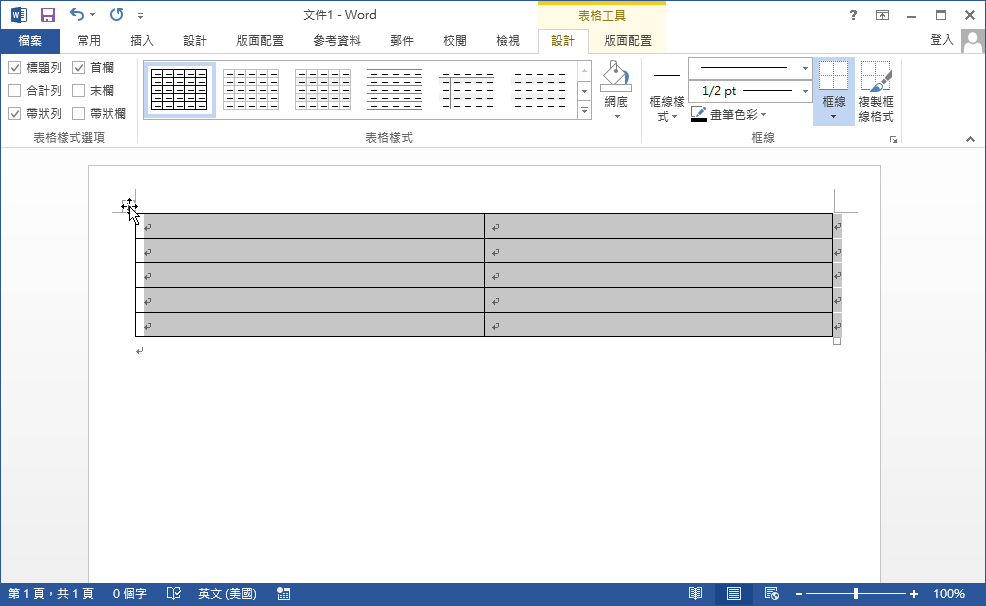Enable the 合計列 total row checkbox

tap(14, 91)
